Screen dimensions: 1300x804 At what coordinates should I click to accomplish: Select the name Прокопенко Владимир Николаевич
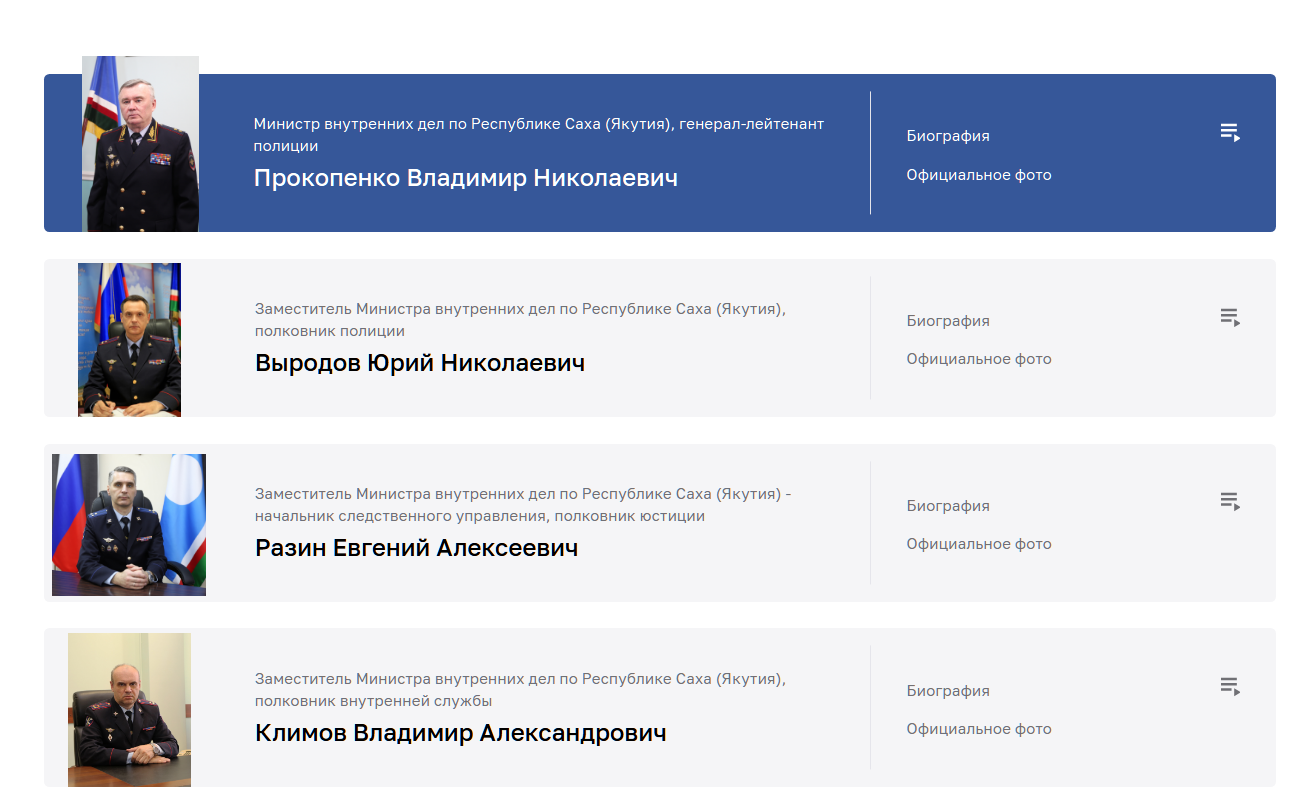pyautogui.click(x=466, y=178)
